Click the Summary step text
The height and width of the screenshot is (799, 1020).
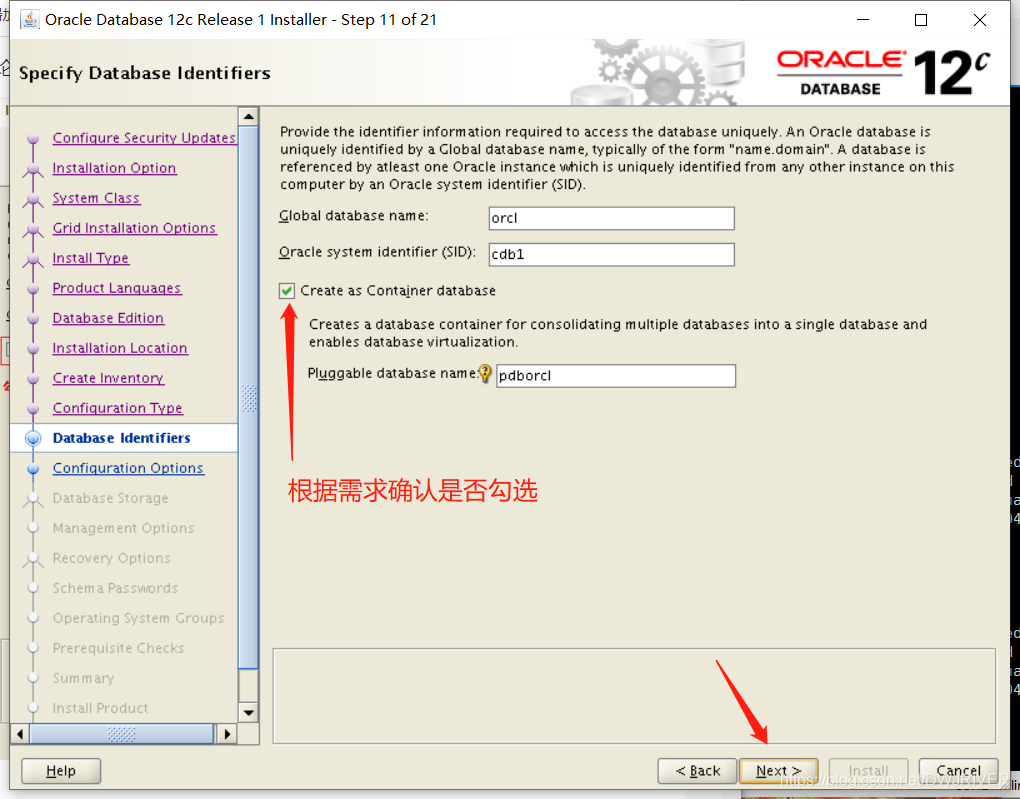click(83, 677)
